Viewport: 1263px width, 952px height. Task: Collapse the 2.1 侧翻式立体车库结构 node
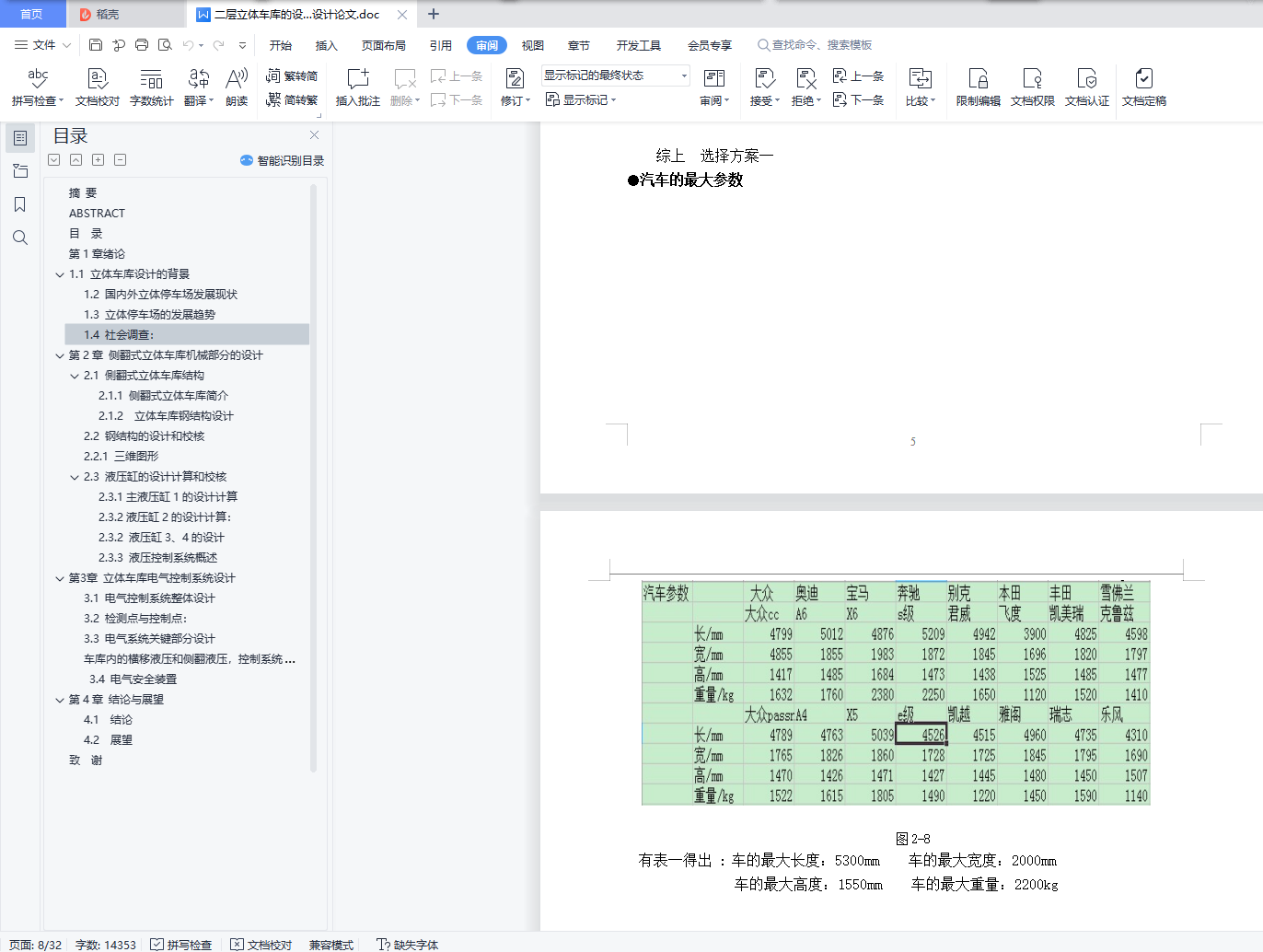(75, 376)
